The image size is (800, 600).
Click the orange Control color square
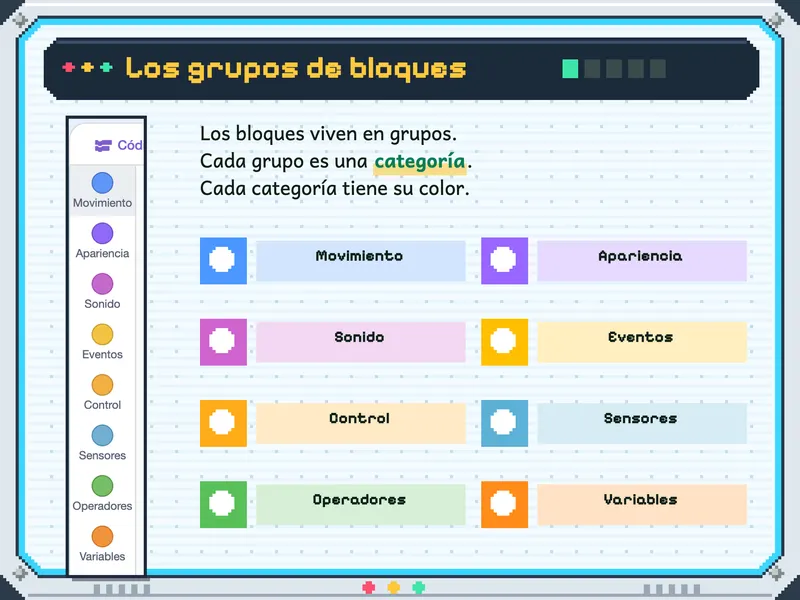coord(223,423)
